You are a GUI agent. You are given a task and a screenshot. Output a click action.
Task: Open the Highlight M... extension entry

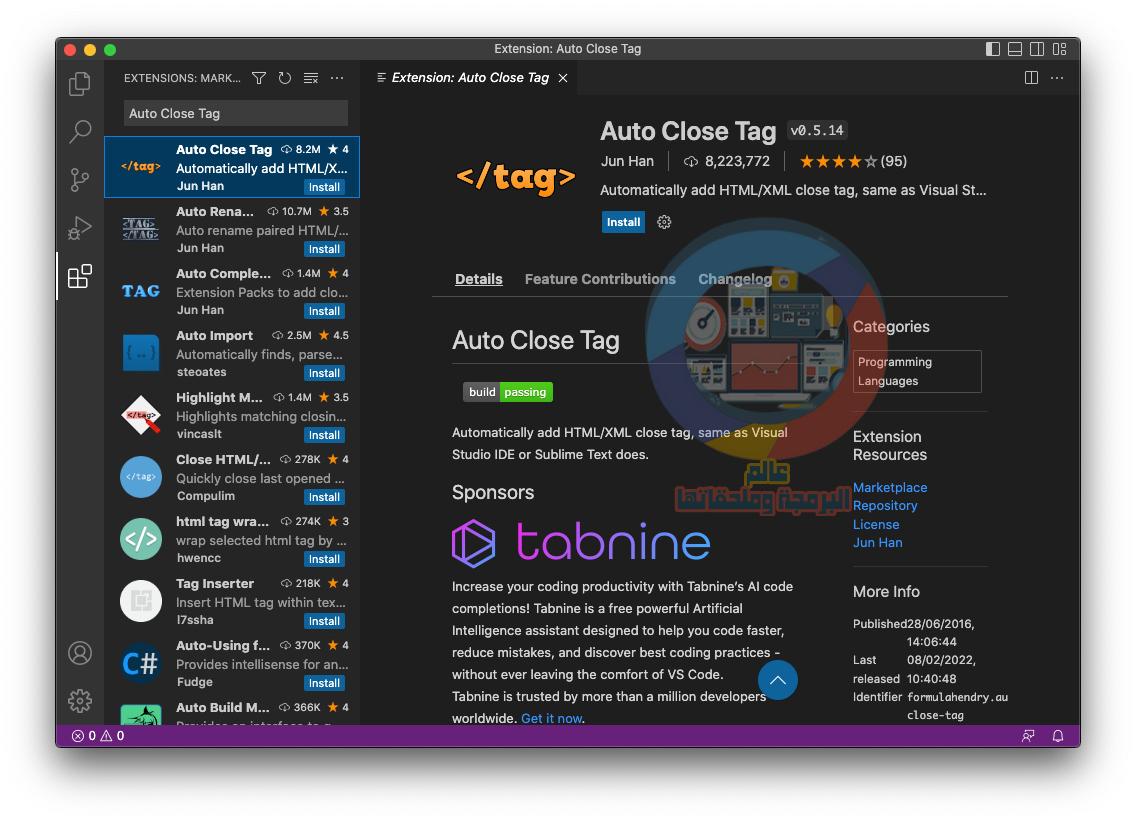point(232,415)
